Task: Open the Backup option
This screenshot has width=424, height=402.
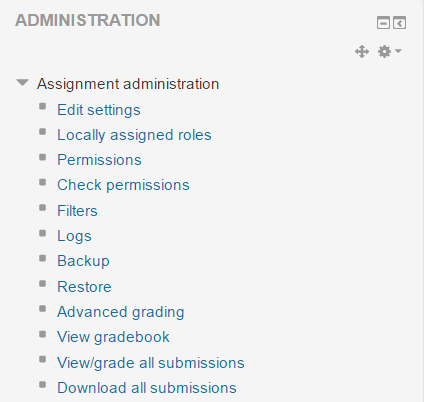Action: (83, 261)
